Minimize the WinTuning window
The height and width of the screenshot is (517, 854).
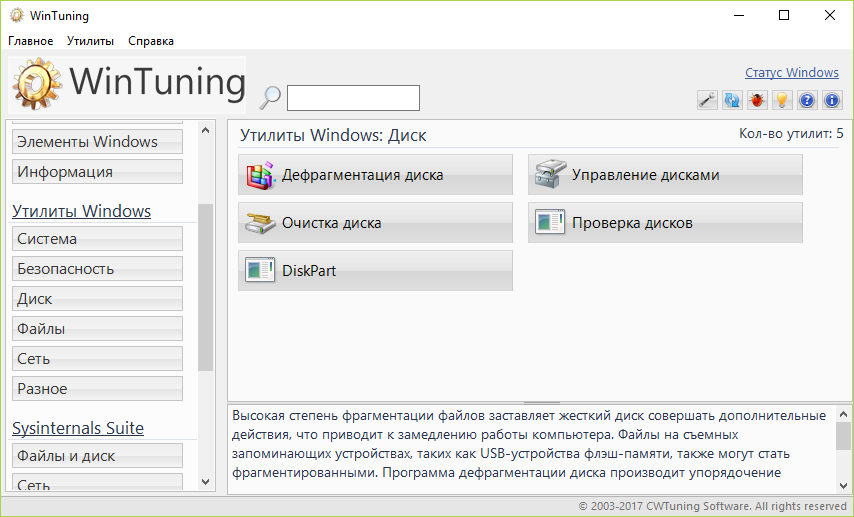[738, 15]
